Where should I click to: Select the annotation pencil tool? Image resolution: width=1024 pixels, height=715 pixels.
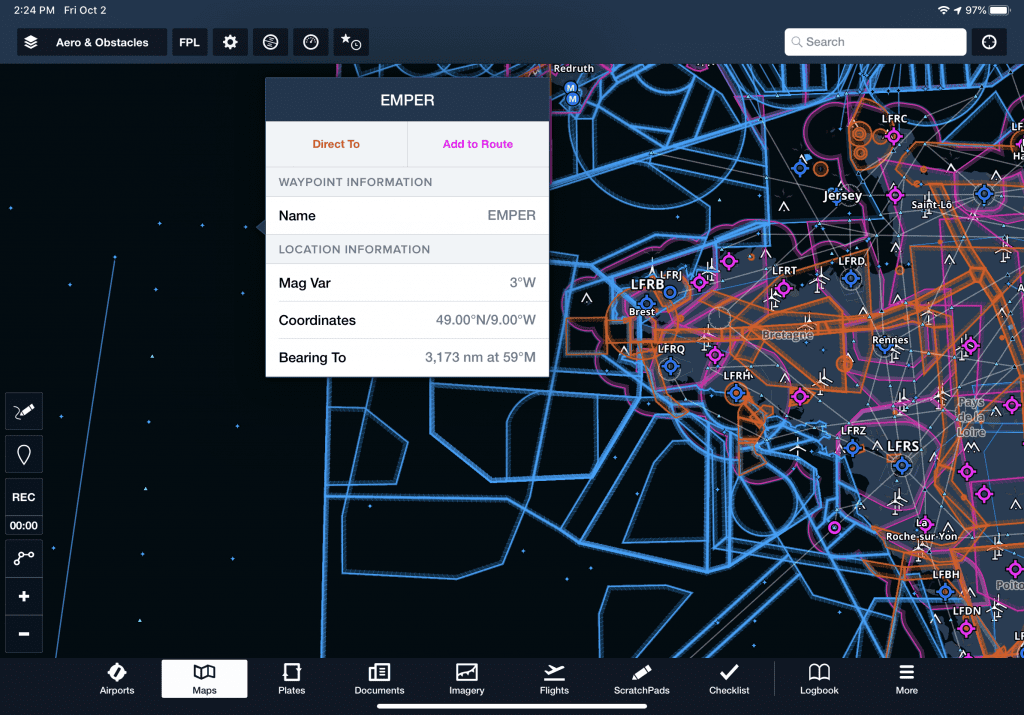(23, 411)
